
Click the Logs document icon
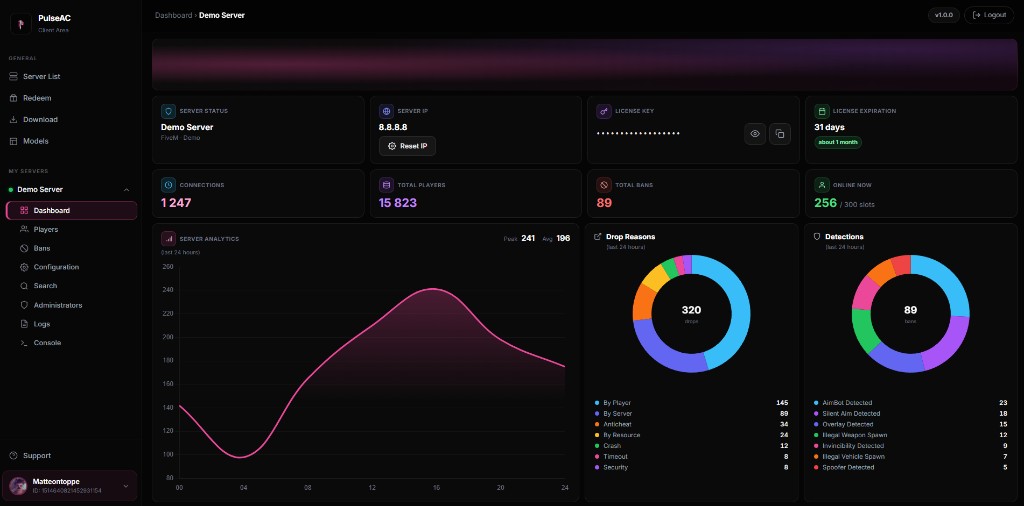pos(24,324)
